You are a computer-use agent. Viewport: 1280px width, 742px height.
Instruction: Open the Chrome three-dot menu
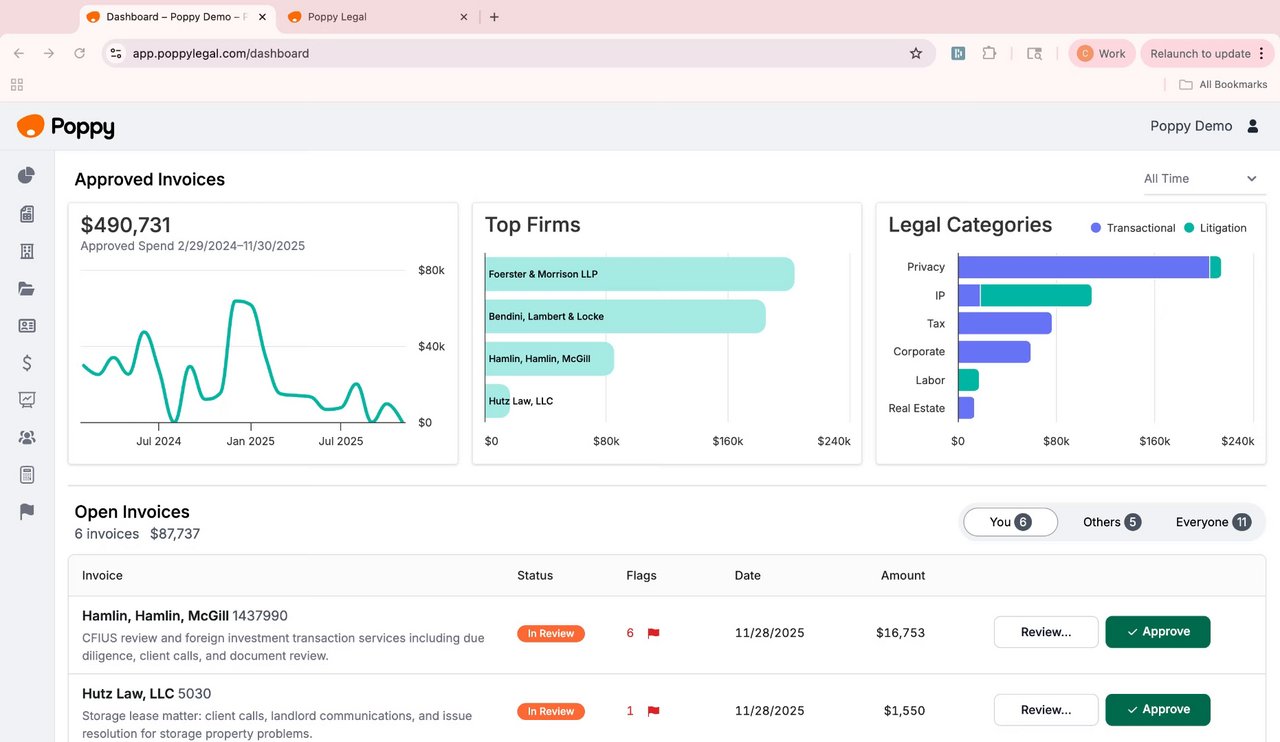1261,54
